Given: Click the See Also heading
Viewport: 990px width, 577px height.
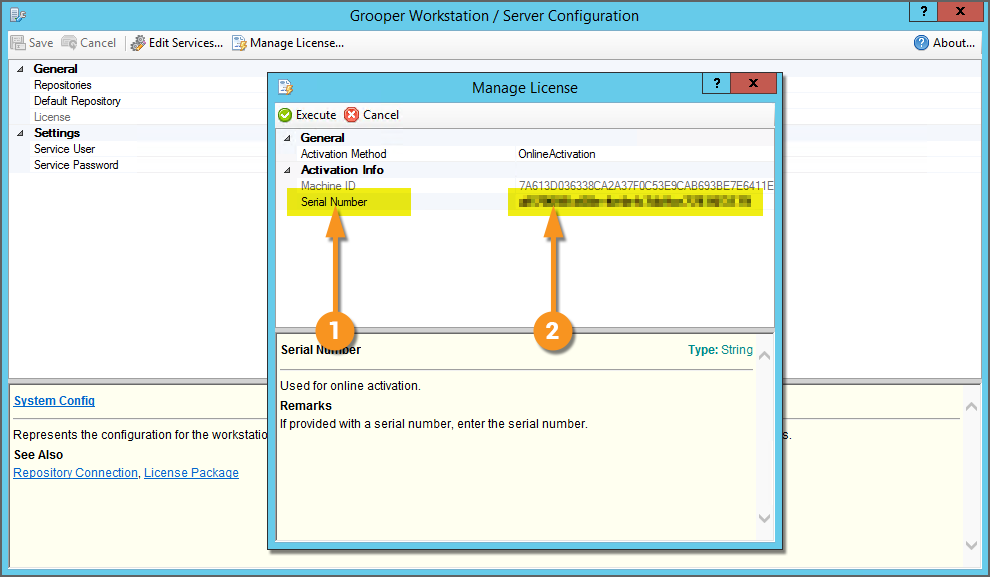Looking at the screenshot, I should pyautogui.click(x=39, y=455).
